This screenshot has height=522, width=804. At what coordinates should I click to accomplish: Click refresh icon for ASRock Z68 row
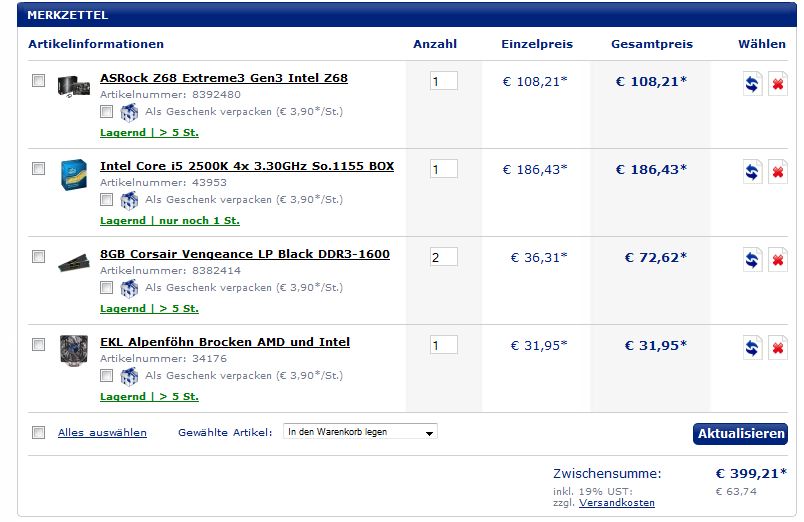(752, 85)
